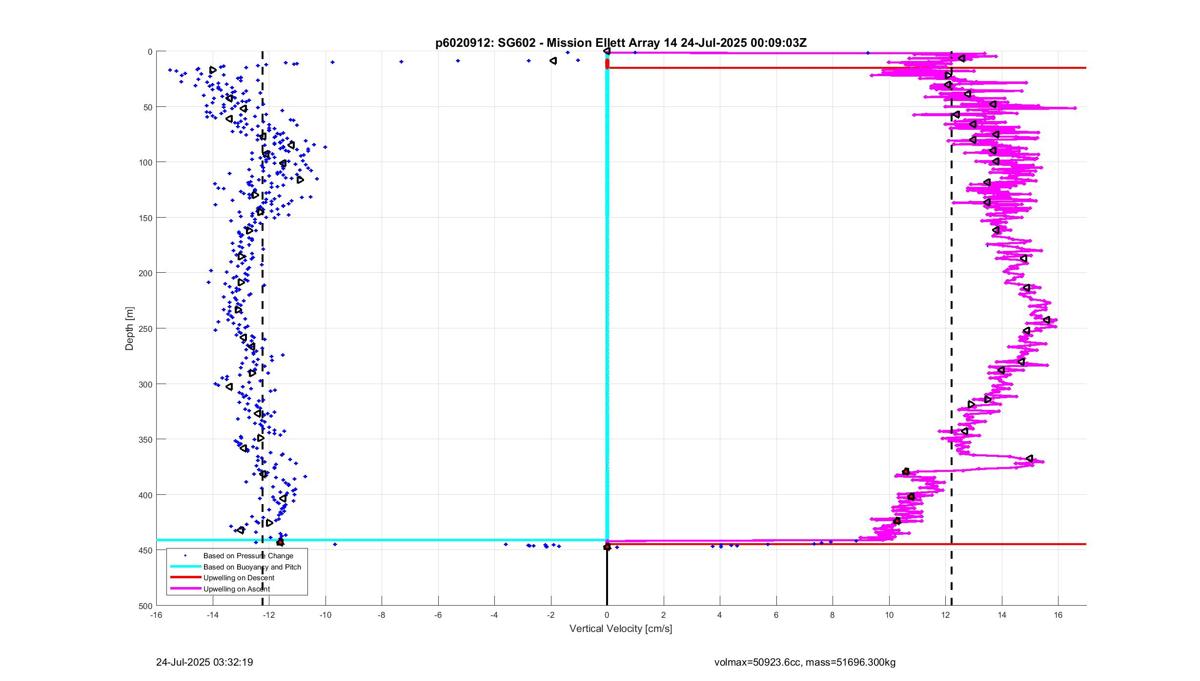
Task: Click the cyan line sample in the legend
Action: [x=184, y=566]
